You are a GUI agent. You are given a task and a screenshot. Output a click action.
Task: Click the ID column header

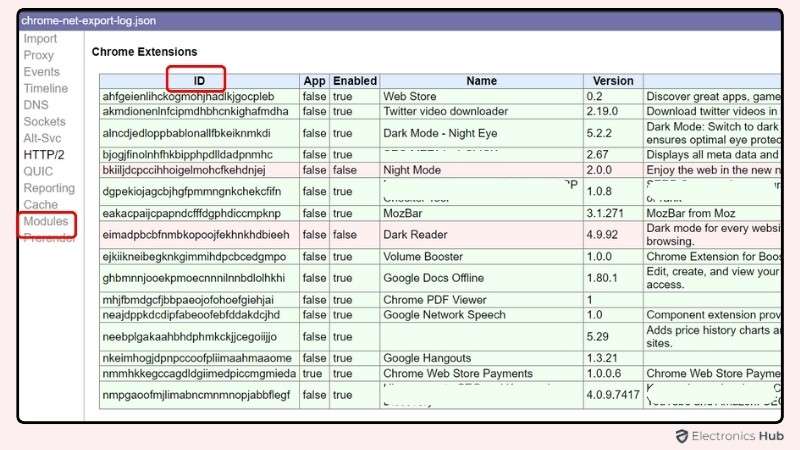[199, 81]
